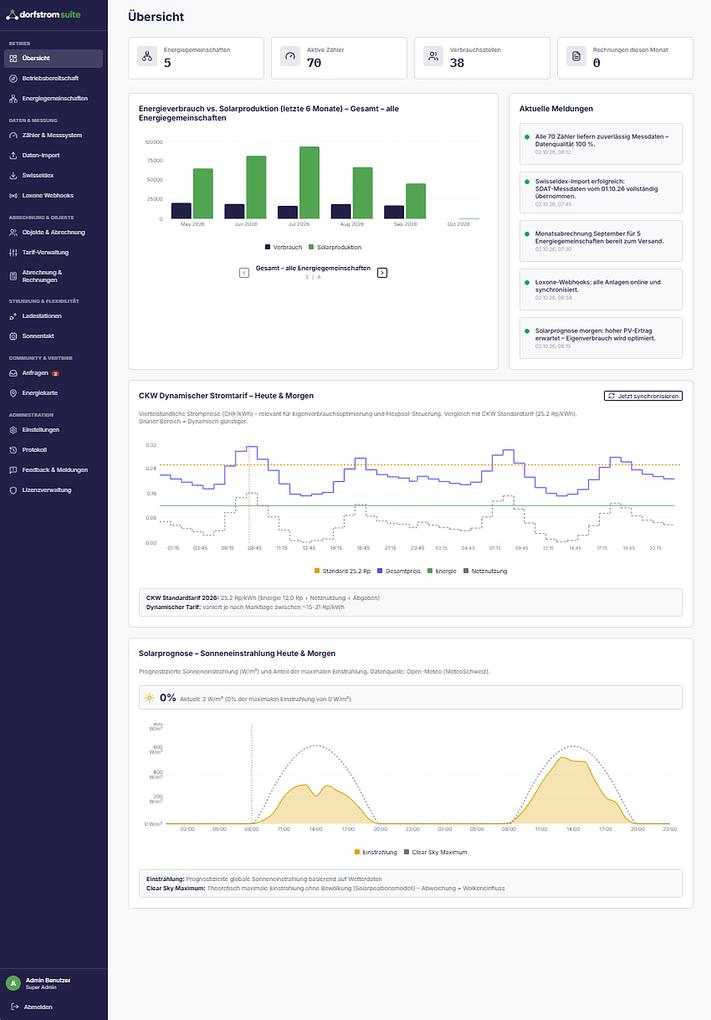This screenshot has height=1020, width=711.
Task: Open the Übersicht sidebar item
Action: [53, 58]
